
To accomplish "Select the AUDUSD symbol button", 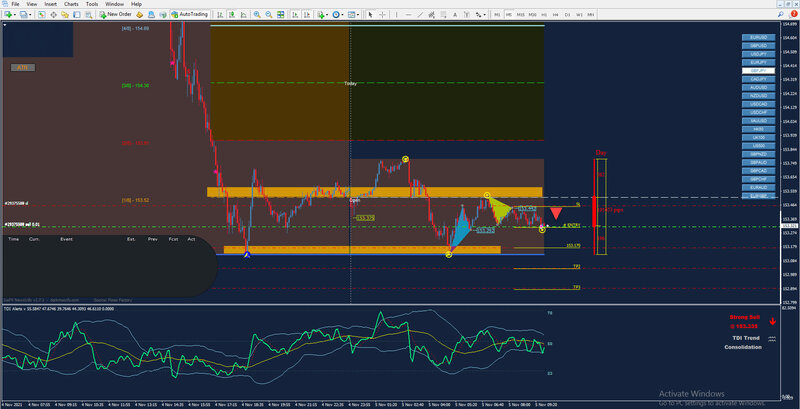I will click(x=759, y=87).
